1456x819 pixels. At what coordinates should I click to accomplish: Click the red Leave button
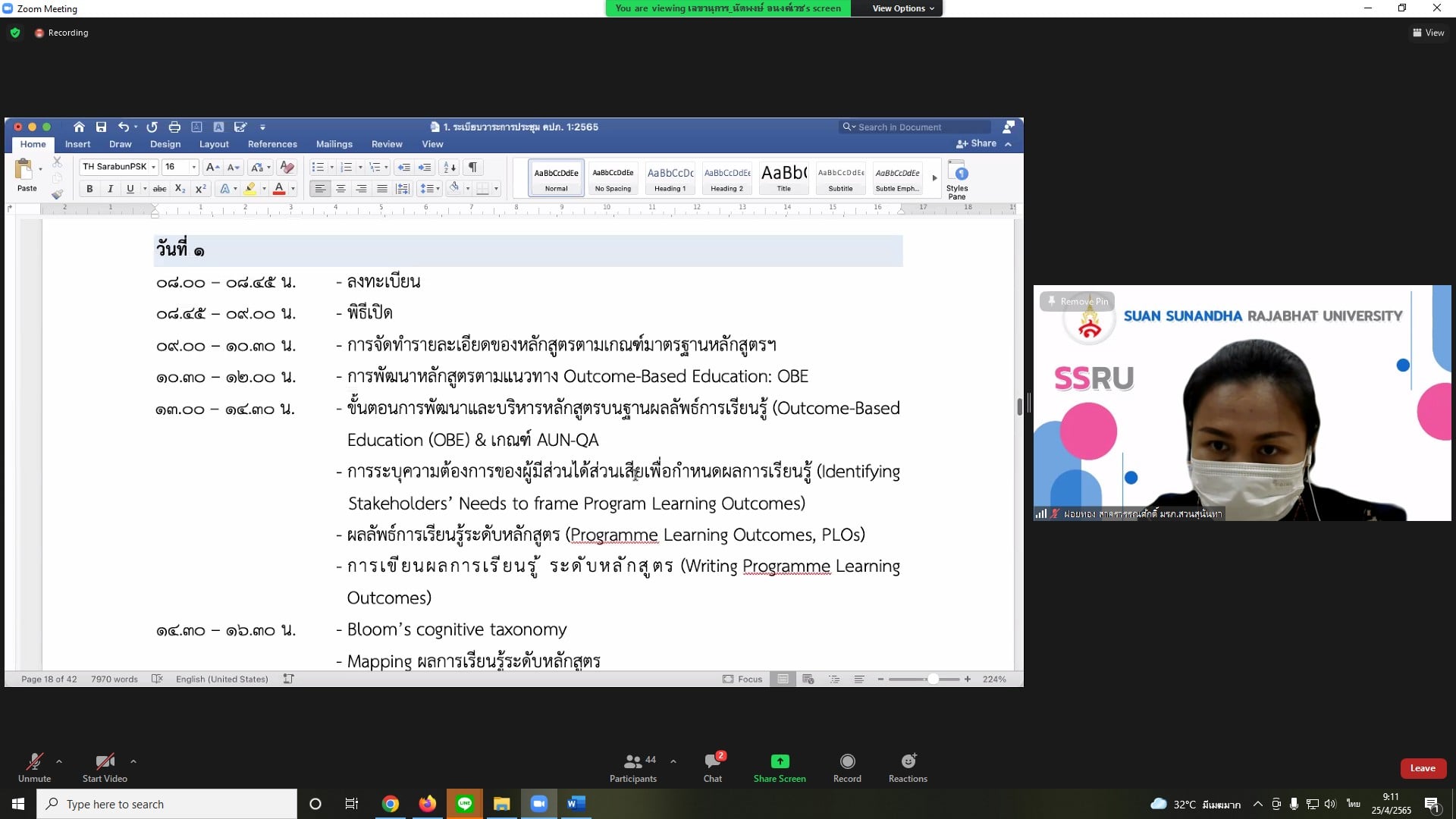(1422, 768)
